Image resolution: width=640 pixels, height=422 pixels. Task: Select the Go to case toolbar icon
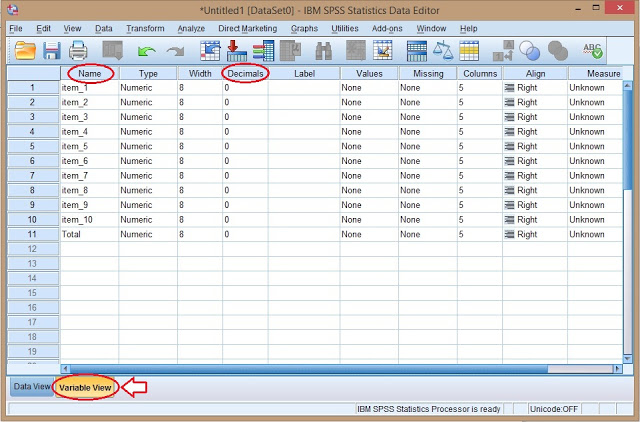(x=210, y=51)
